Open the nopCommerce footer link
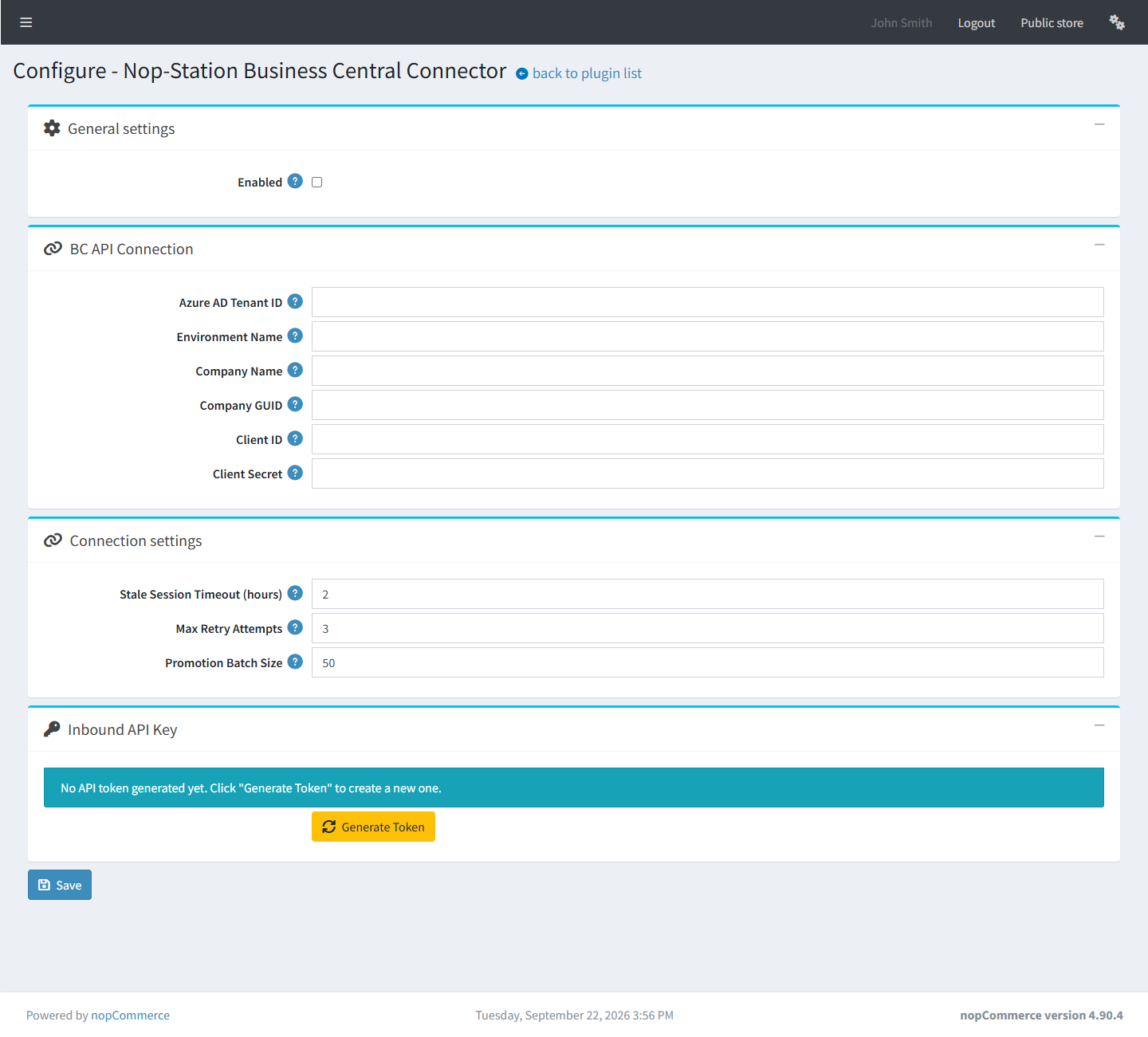Viewport: 1148px width, 1037px height. click(x=130, y=1015)
